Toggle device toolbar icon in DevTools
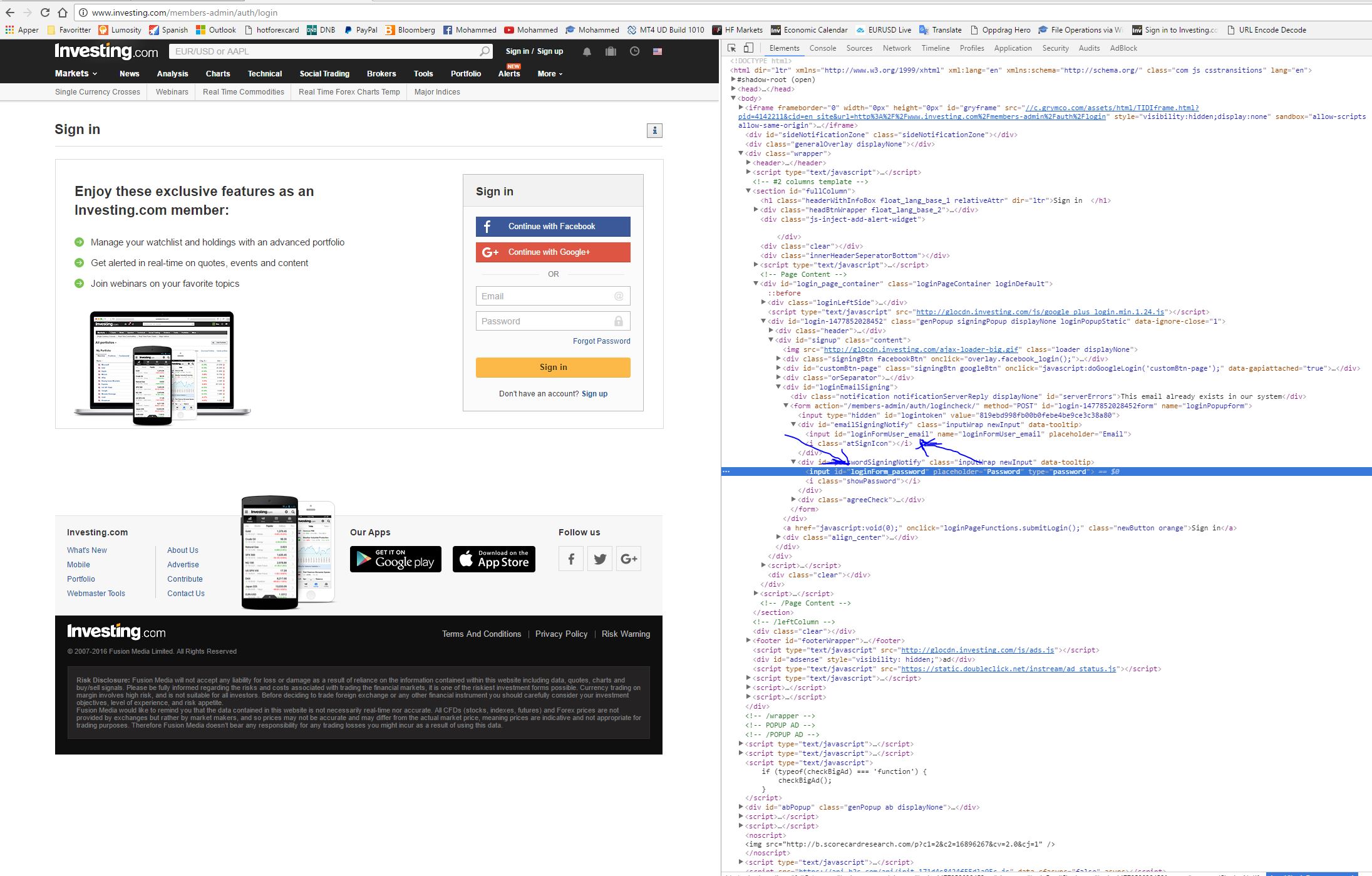The height and width of the screenshot is (876, 1372). pyautogui.click(x=748, y=48)
